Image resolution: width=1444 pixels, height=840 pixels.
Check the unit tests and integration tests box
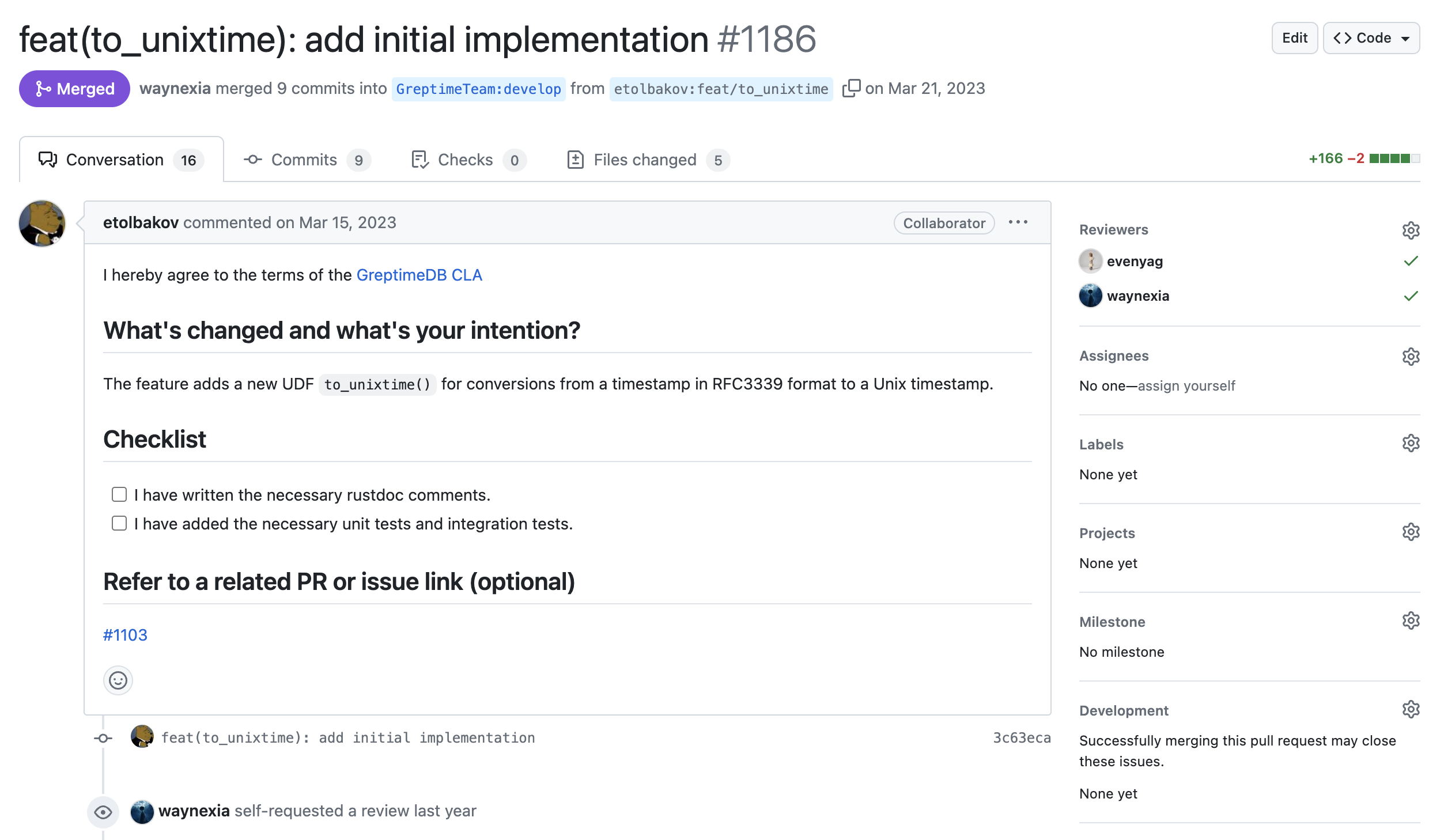pyautogui.click(x=119, y=524)
